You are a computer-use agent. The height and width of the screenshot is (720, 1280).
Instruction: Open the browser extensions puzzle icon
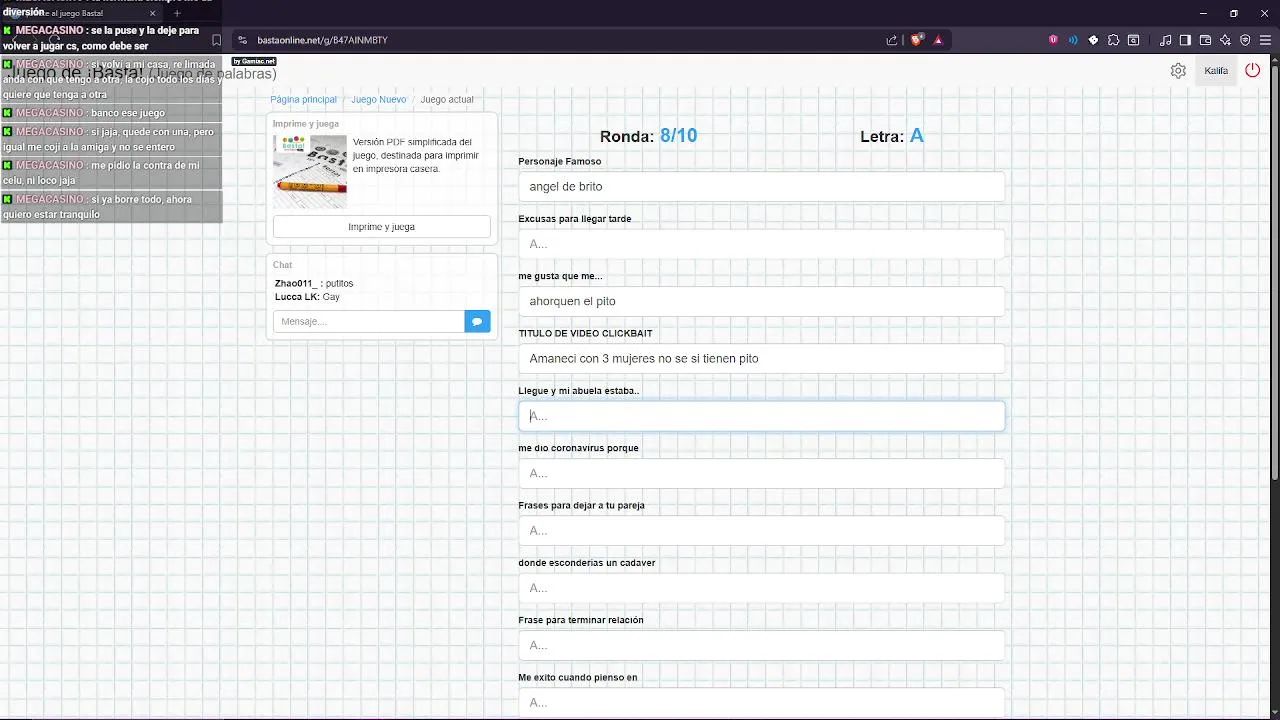coord(1113,40)
